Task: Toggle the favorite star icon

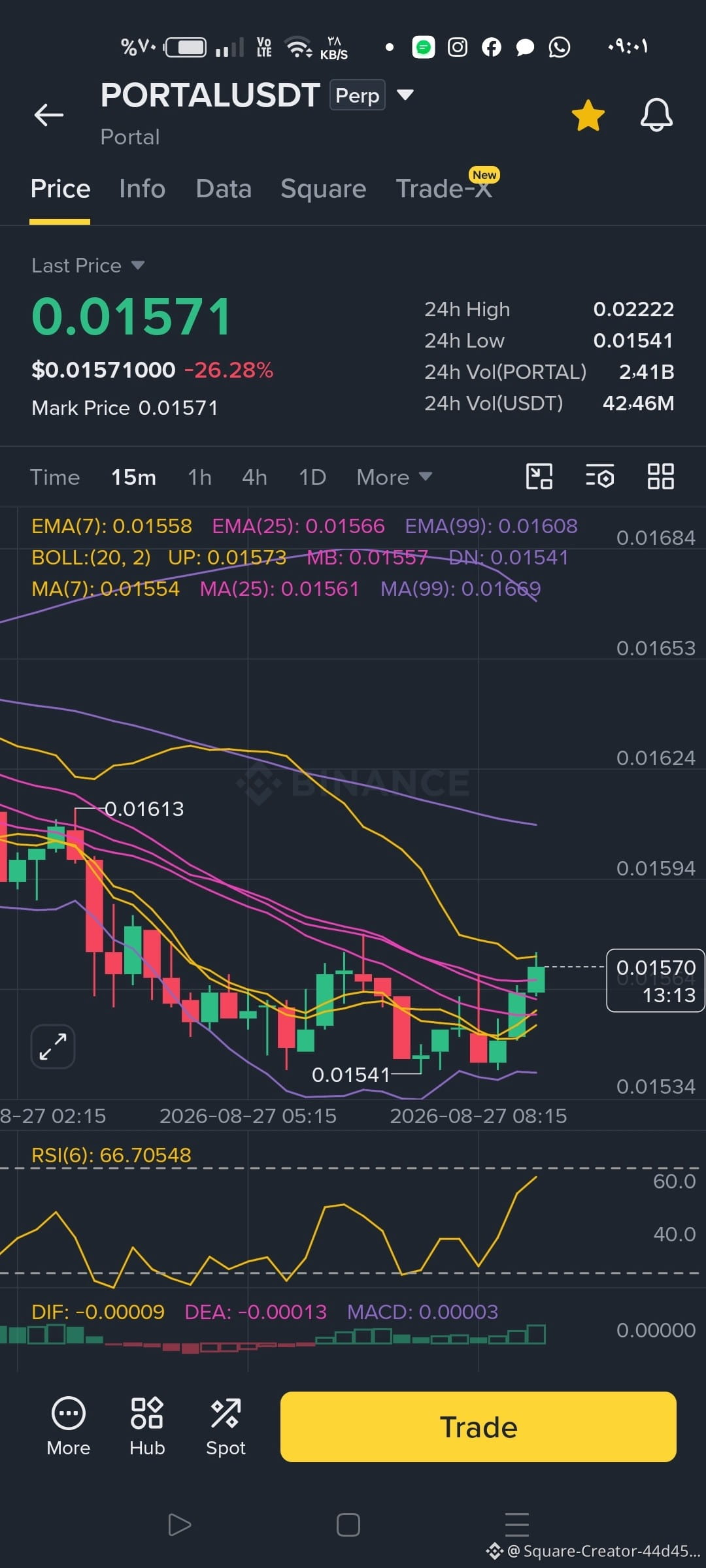Action: 588,116
